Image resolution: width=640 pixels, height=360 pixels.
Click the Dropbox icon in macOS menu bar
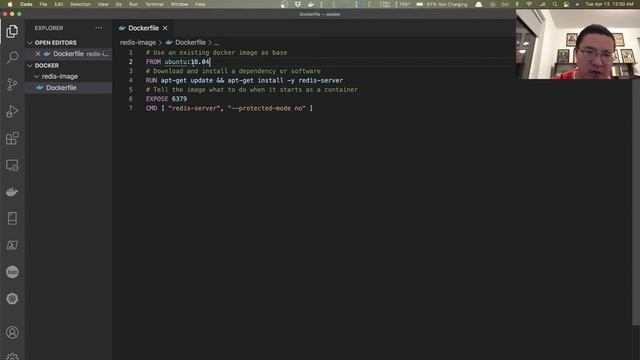(x=298, y=4)
